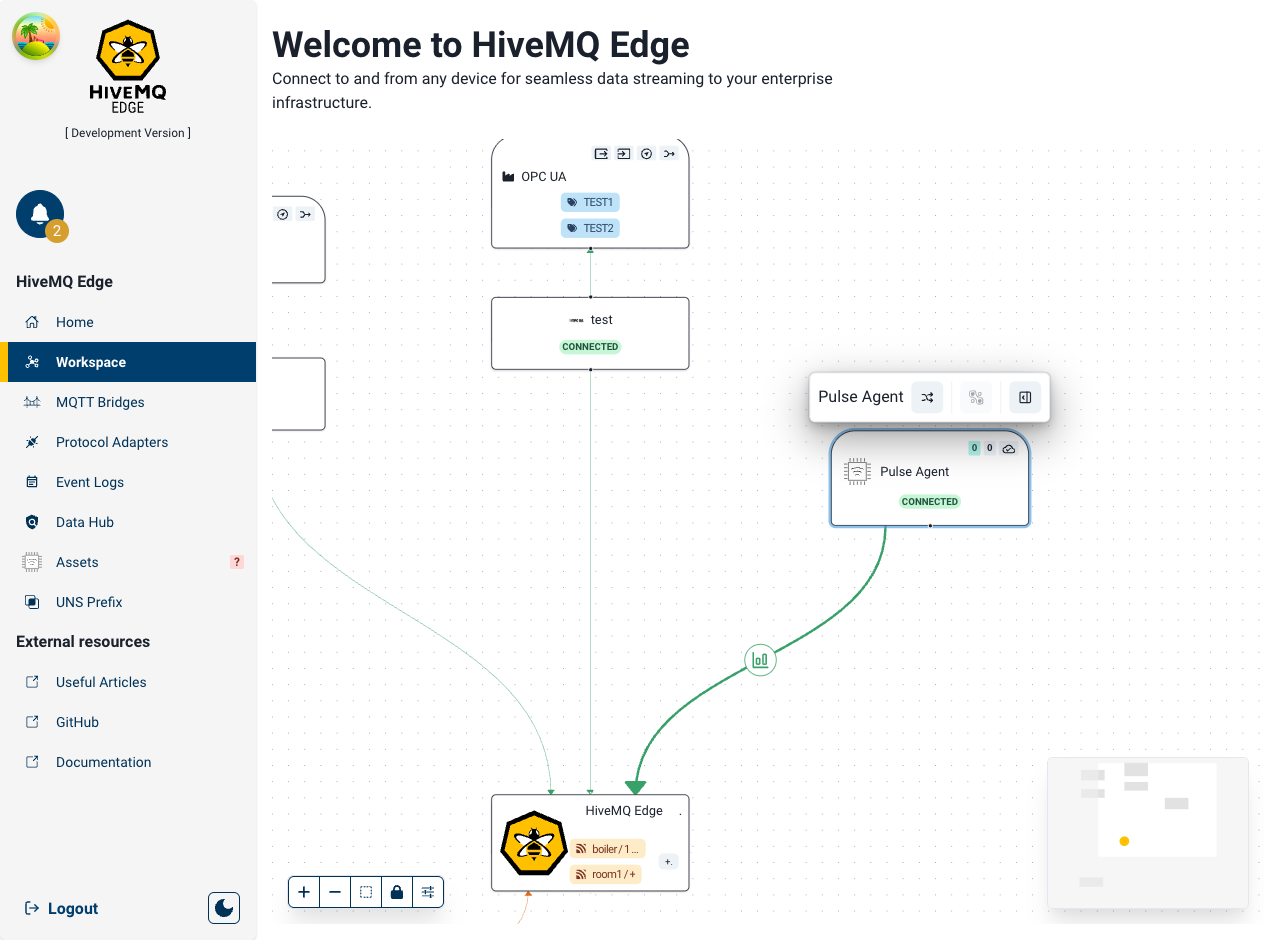Select the Pulse Agent node

pos(929,478)
